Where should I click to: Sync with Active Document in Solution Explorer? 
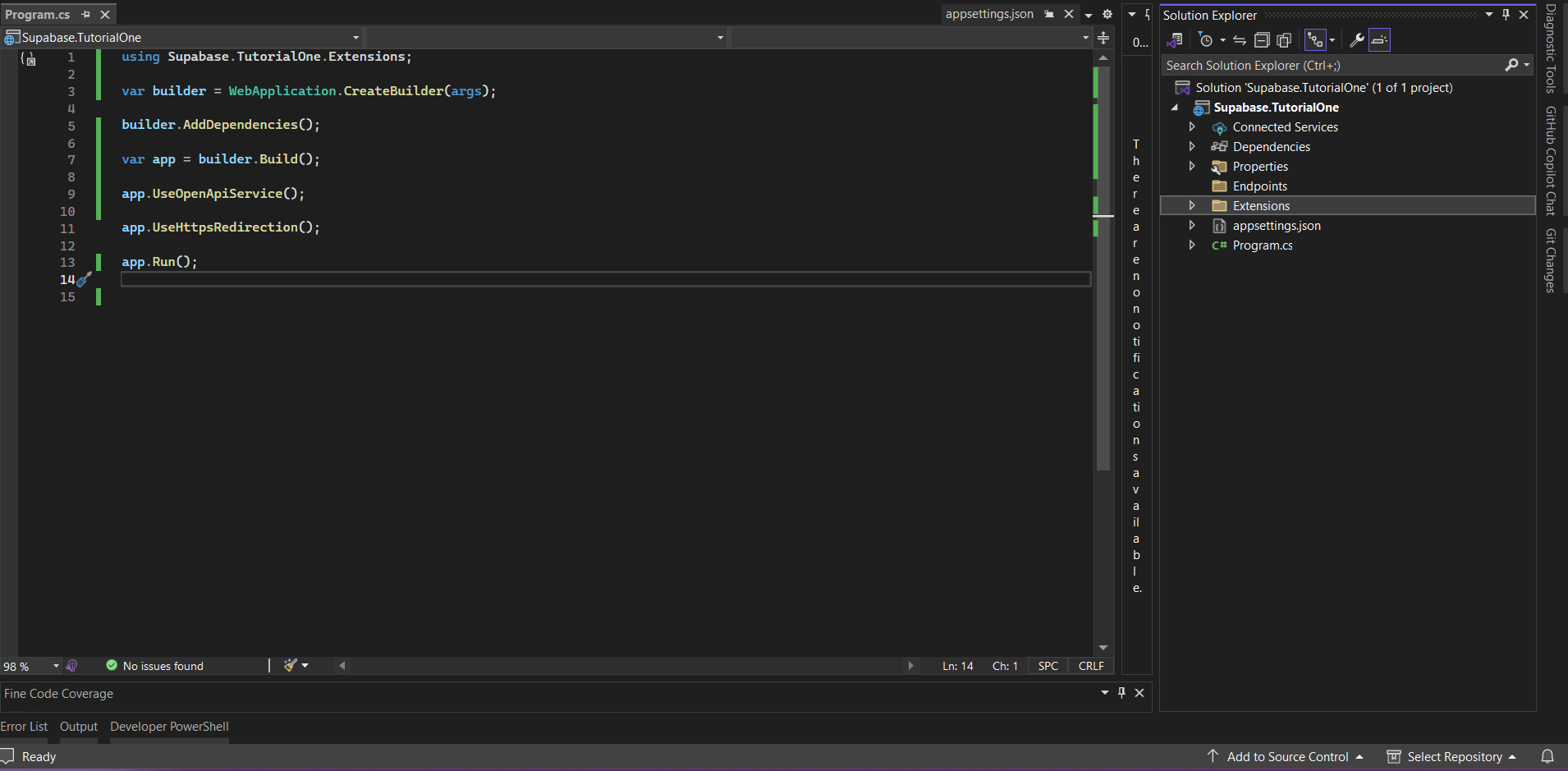pos(1240,39)
